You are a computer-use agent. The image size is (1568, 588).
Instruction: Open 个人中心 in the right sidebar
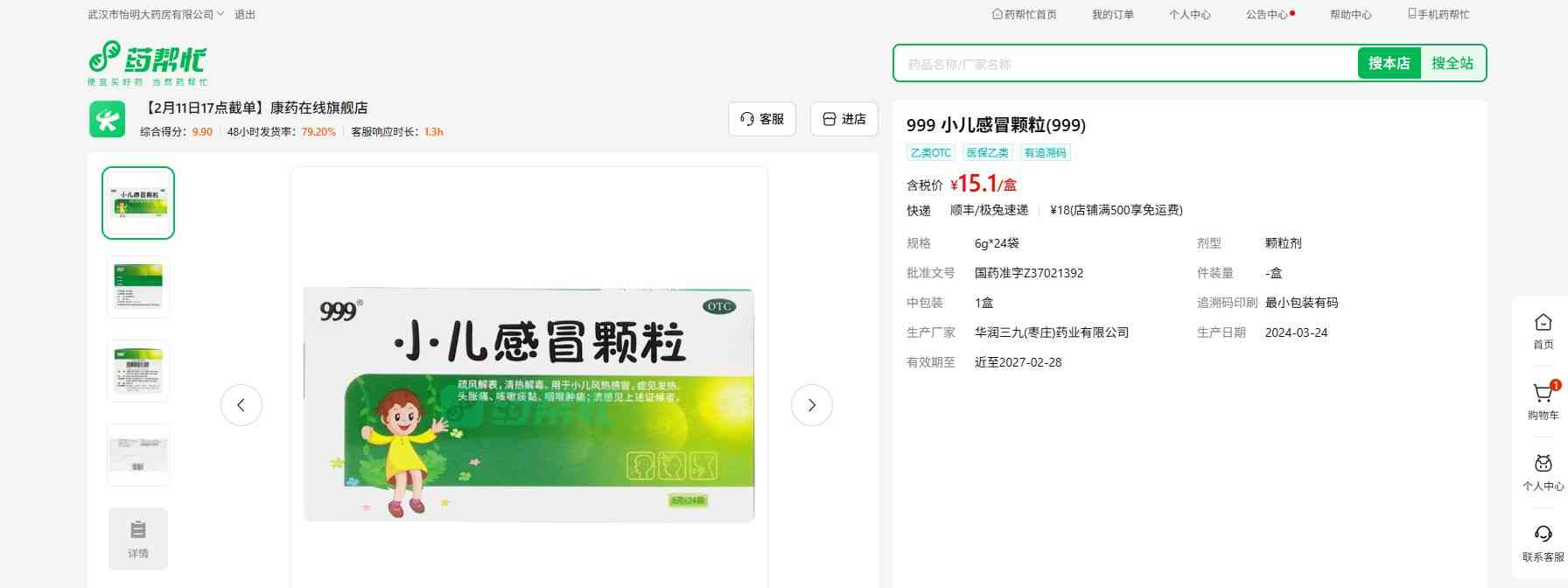click(1543, 472)
